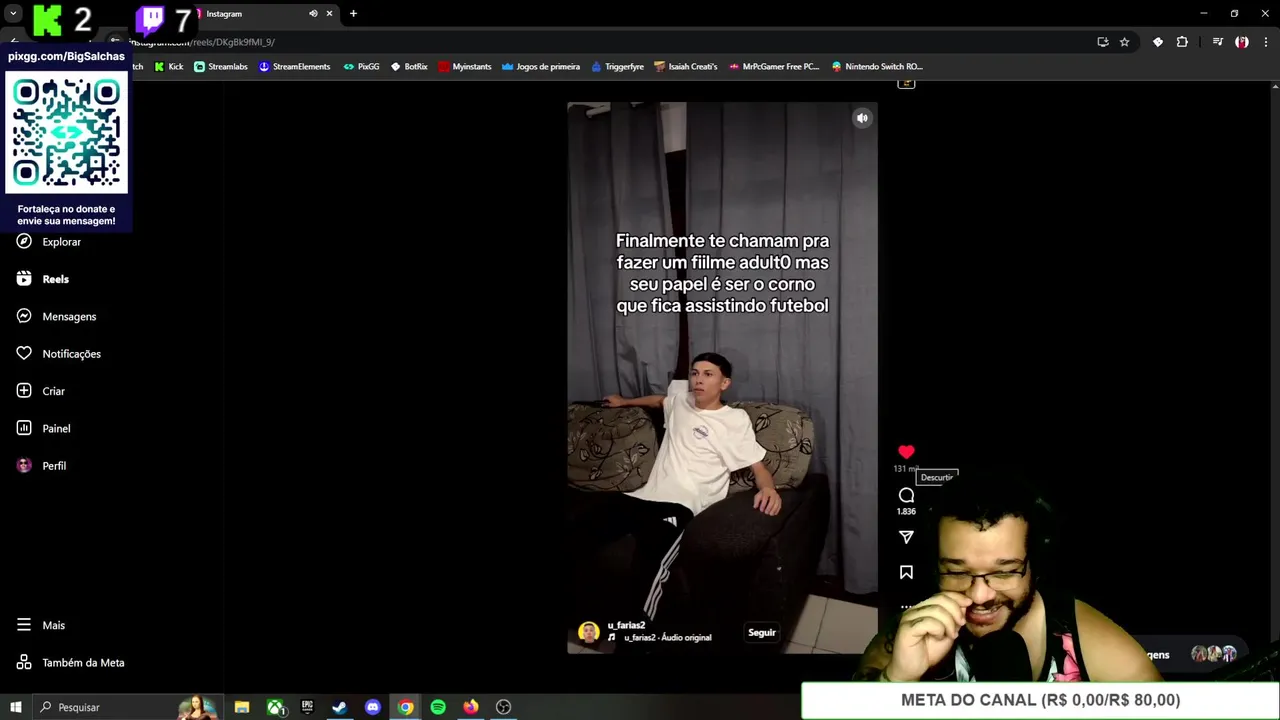Open OBS Studio from taskbar
Screen dimensions: 1280x720
pos(504,707)
